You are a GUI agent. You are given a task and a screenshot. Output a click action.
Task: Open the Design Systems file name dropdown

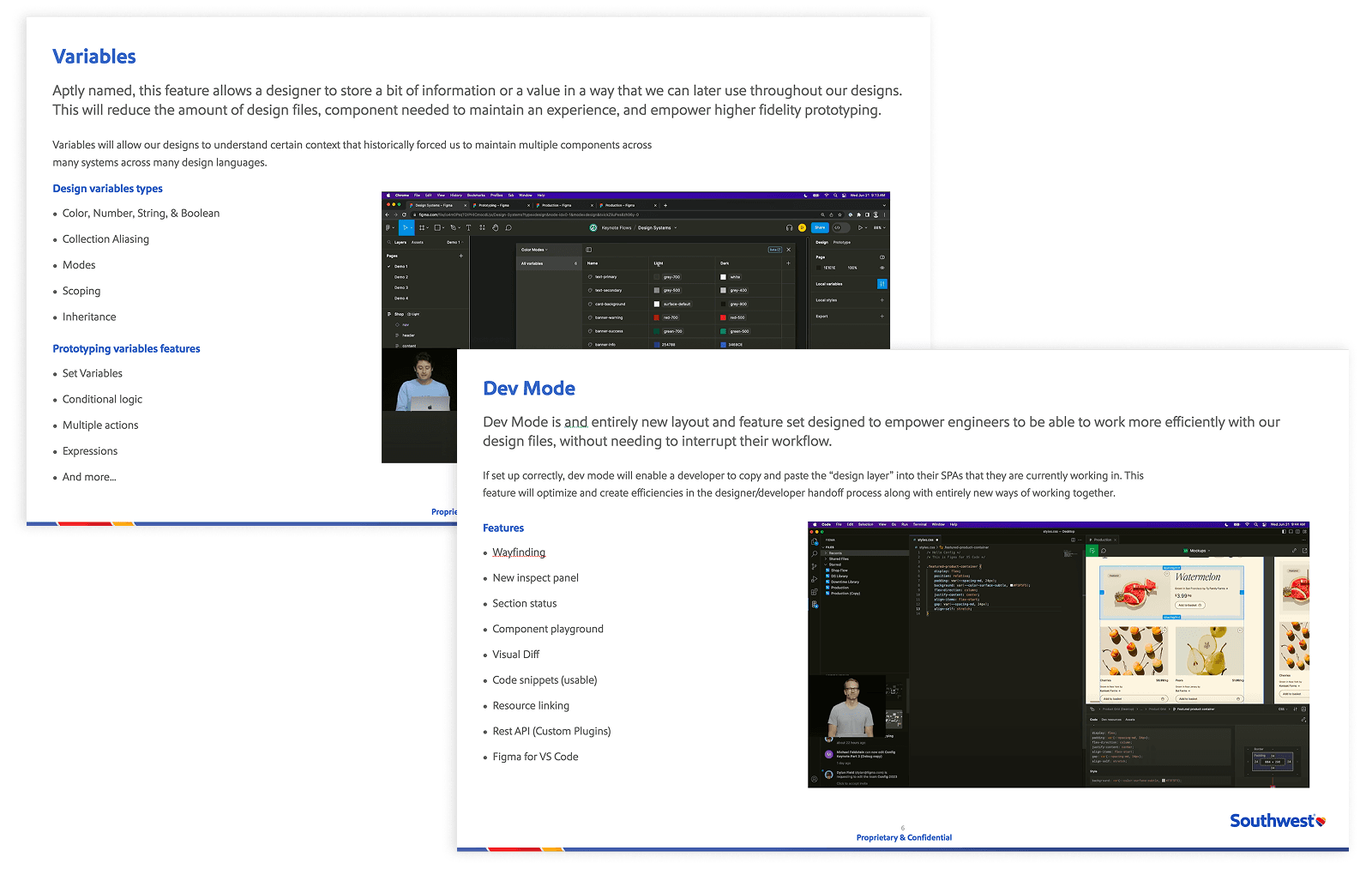(658, 228)
